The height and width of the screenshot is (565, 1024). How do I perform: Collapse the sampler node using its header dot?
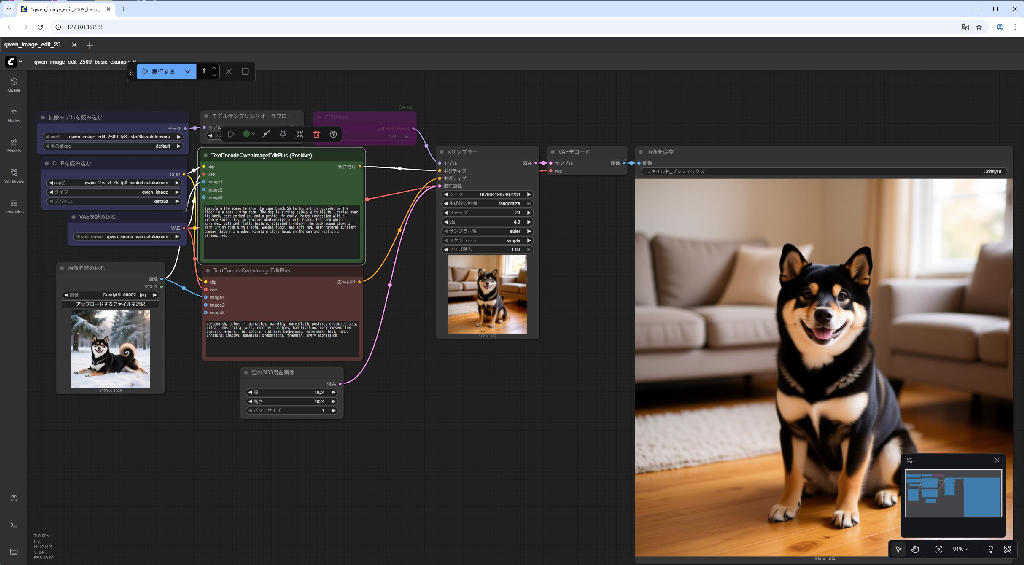[x=442, y=151]
